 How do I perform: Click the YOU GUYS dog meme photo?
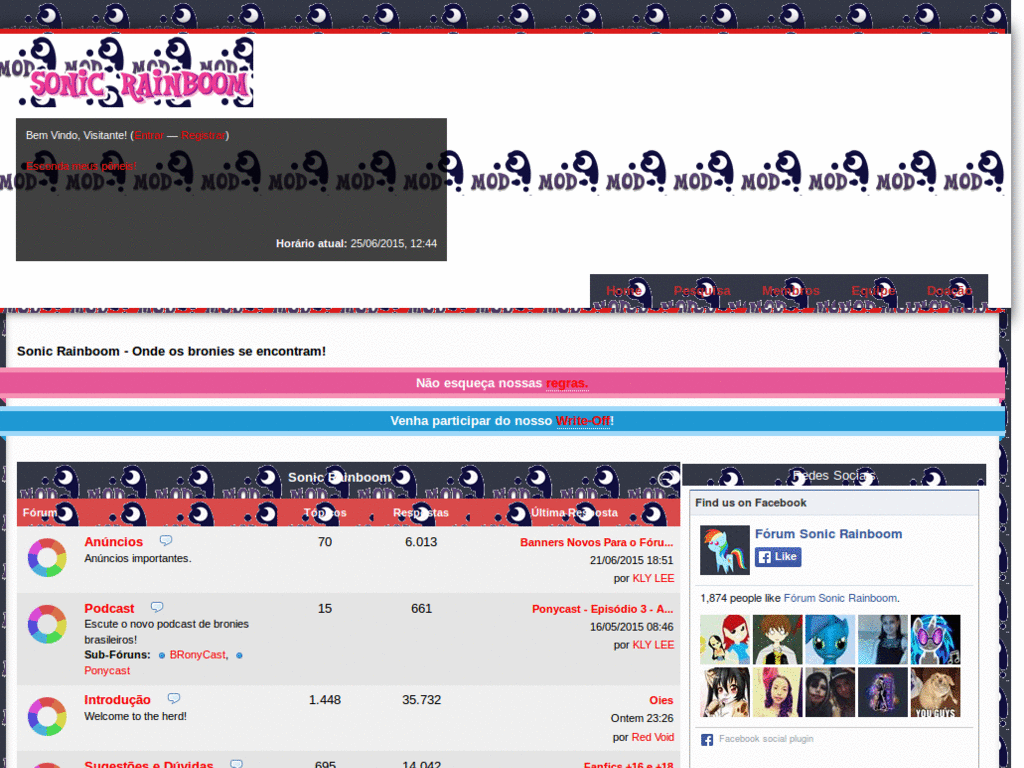pos(935,692)
